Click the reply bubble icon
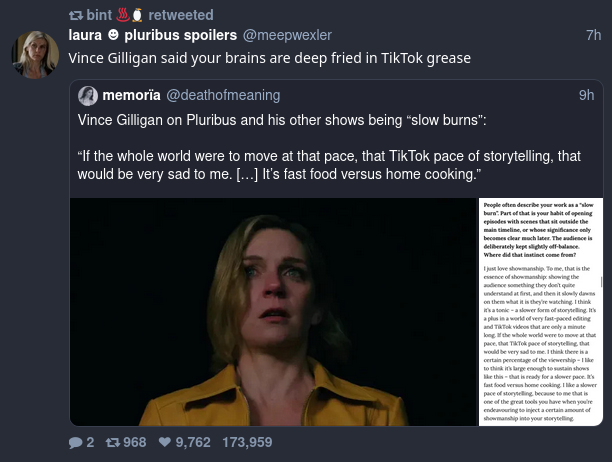This screenshot has width=612, height=462. click(x=75, y=442)
